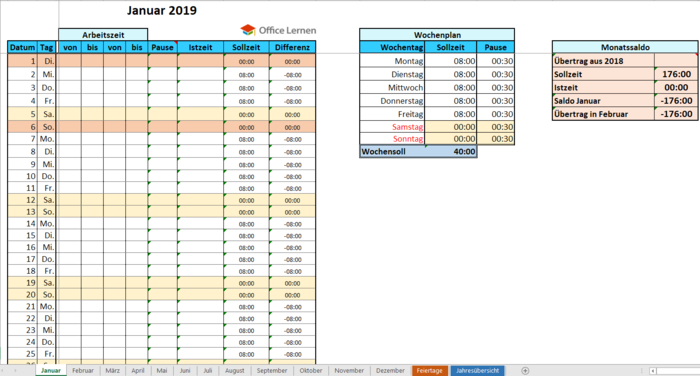700x376 pixels.
Task: Select the Differenz cell for day 10
Action: 292,177
